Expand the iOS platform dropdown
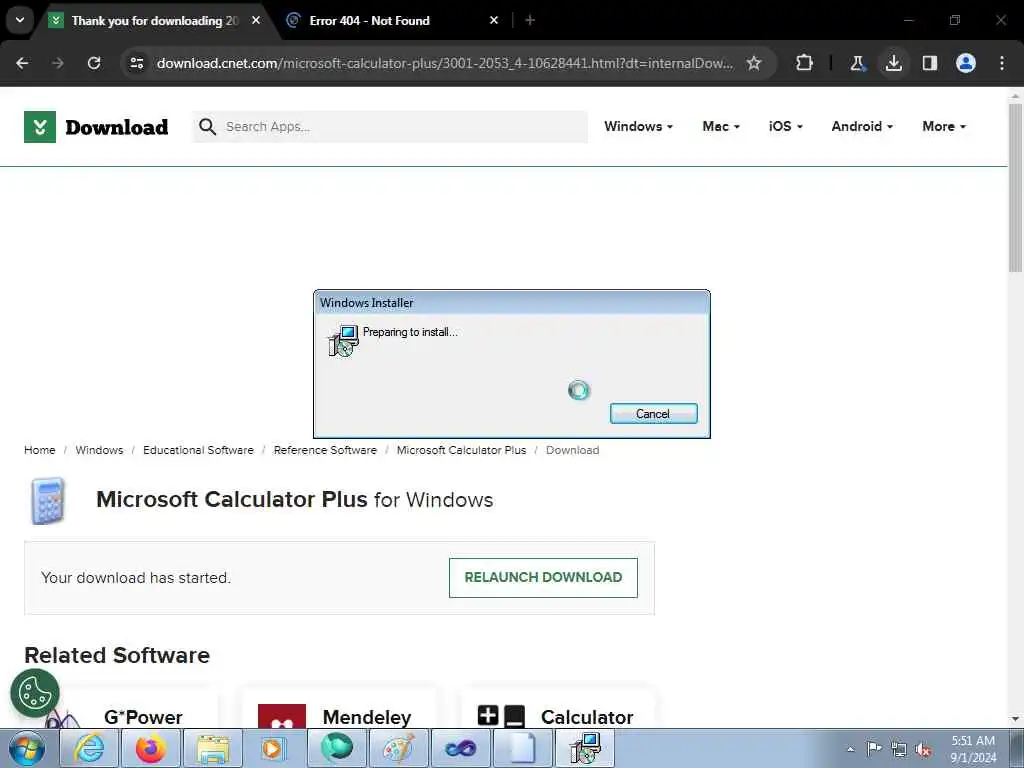 tap(786, 127)
